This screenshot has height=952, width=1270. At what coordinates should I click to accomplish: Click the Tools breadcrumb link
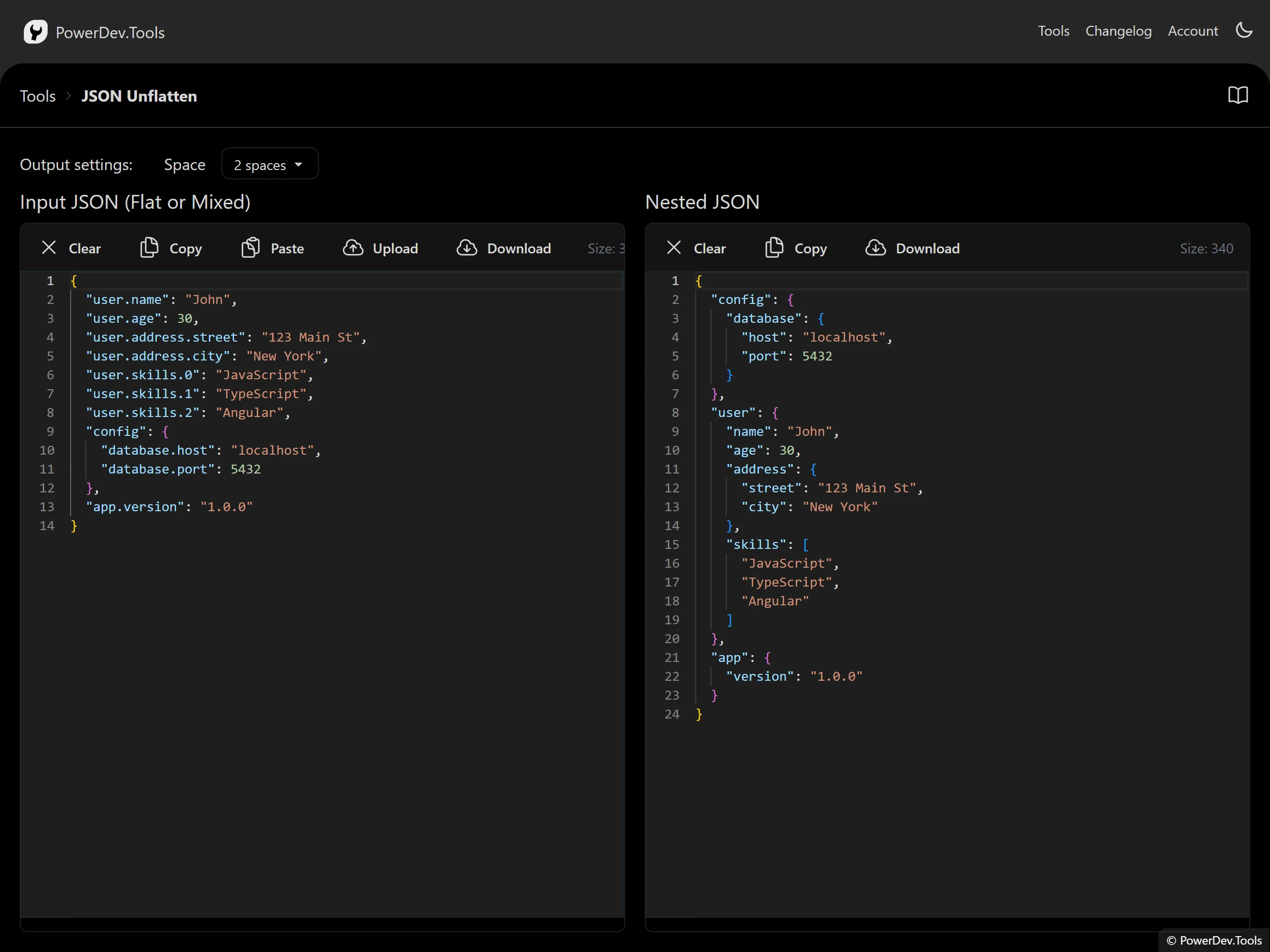pos(38,96)
